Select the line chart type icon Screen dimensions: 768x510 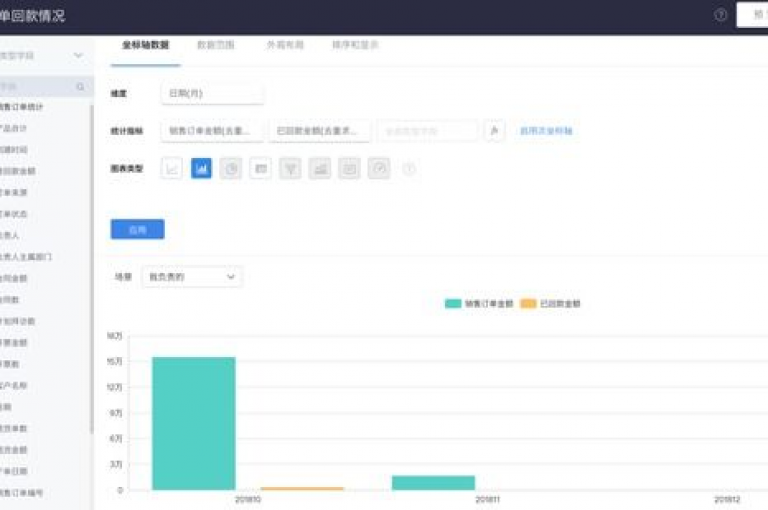coord(171,169)
